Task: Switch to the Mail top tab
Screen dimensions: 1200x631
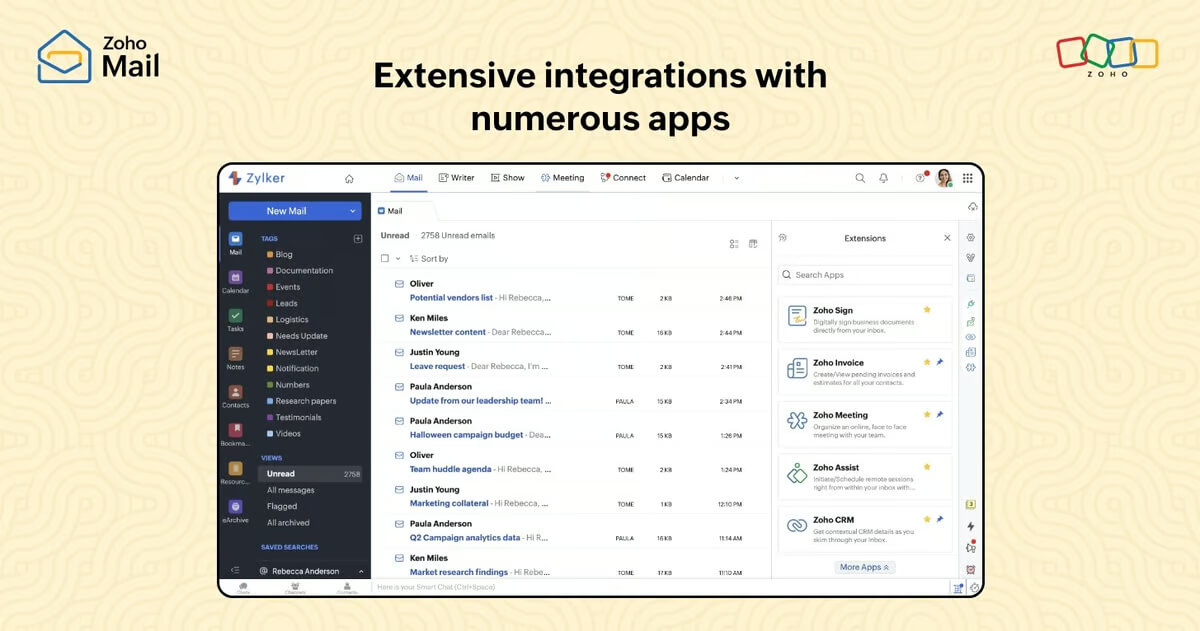Action: (408, 178)
